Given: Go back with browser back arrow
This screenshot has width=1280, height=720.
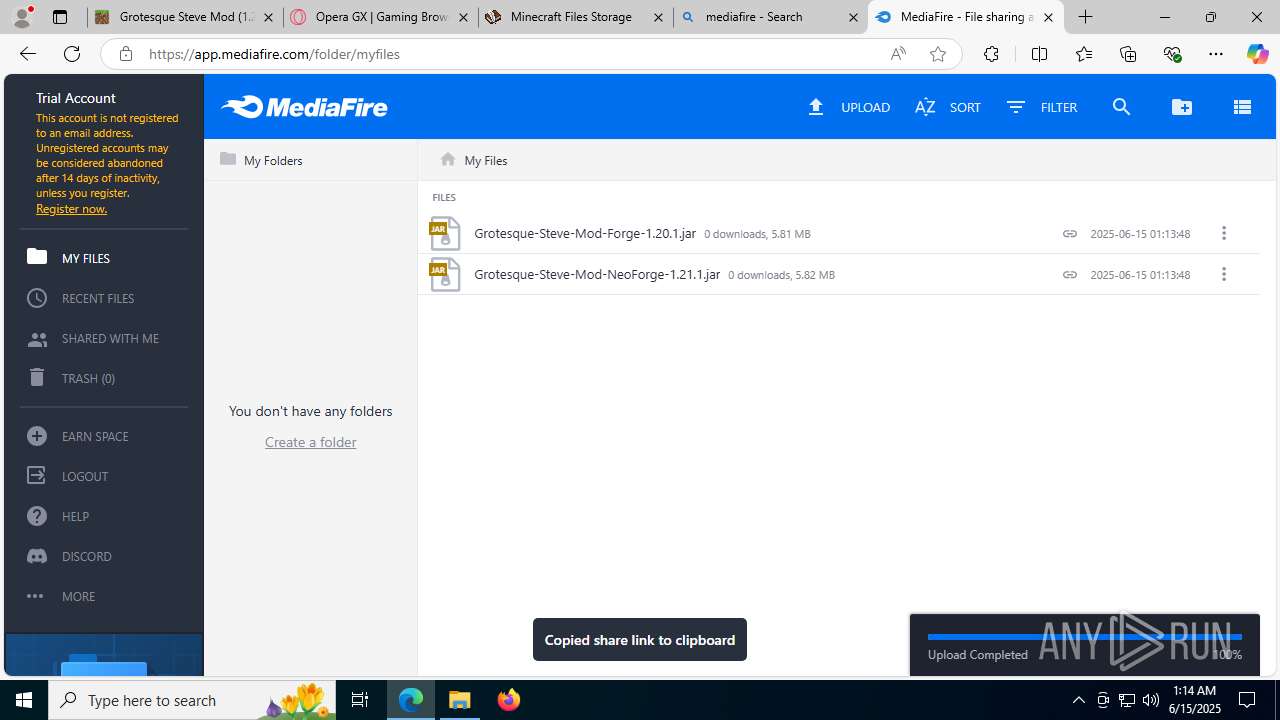Looking at the screenshot, I should click(28, 54).
